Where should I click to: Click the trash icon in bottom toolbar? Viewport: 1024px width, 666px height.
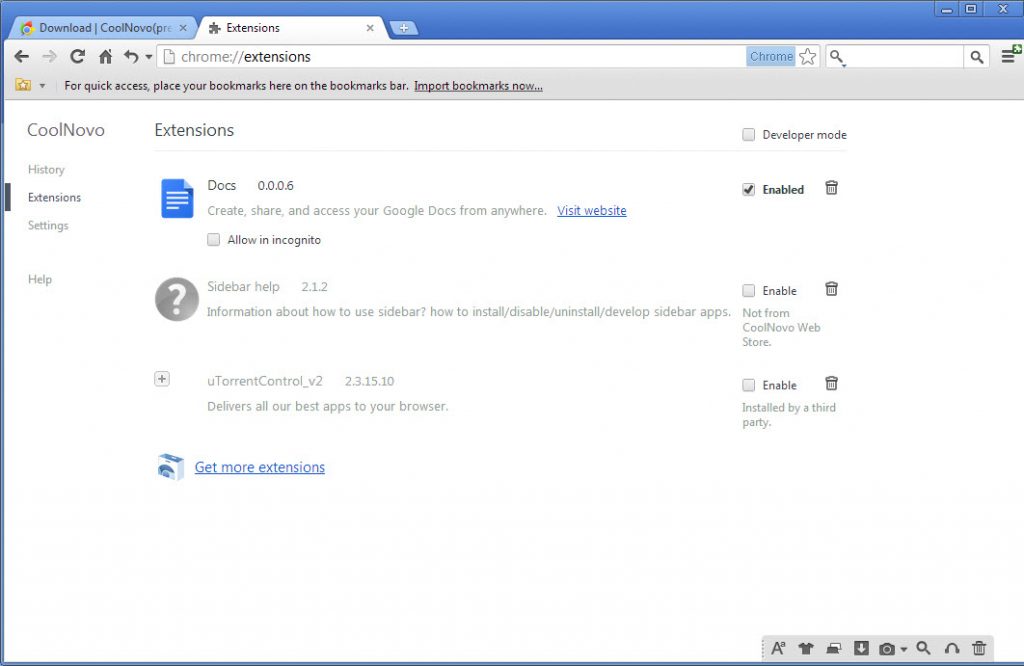tap(980, 648)
